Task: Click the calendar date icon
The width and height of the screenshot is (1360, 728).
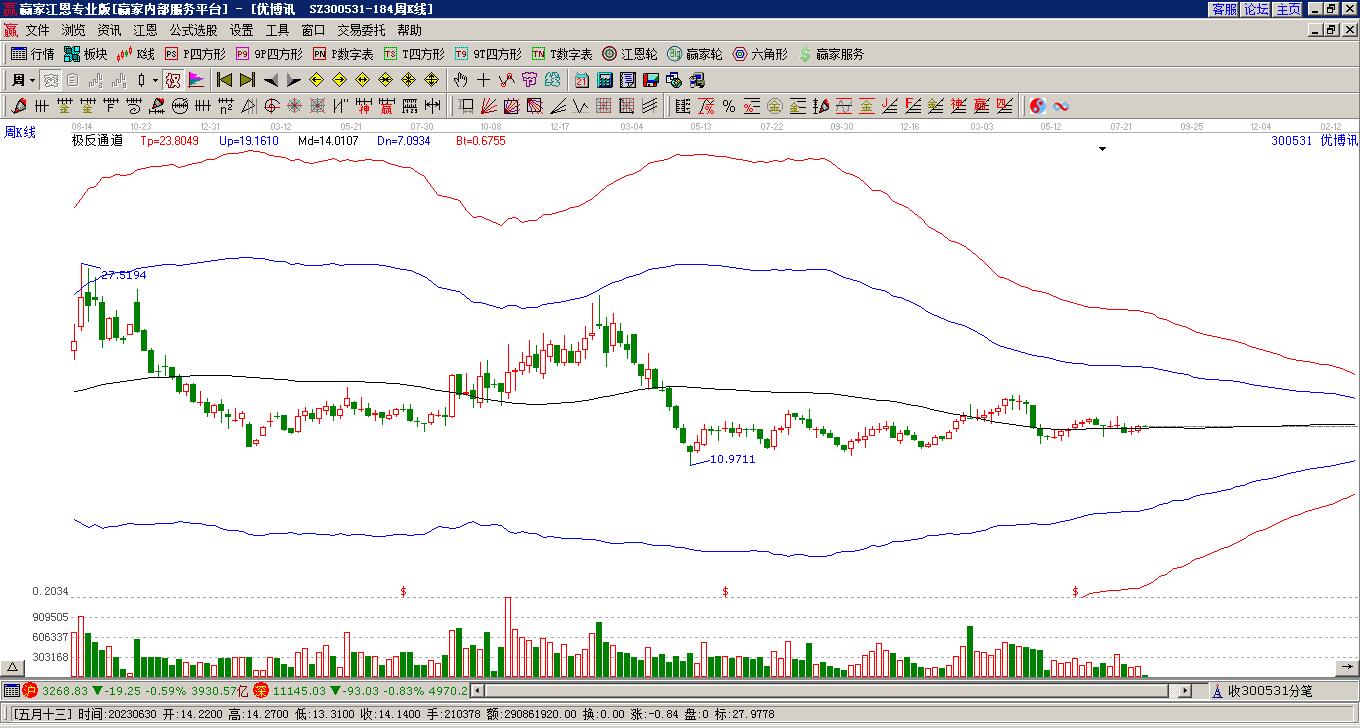Action: click(x=582, y=80)
